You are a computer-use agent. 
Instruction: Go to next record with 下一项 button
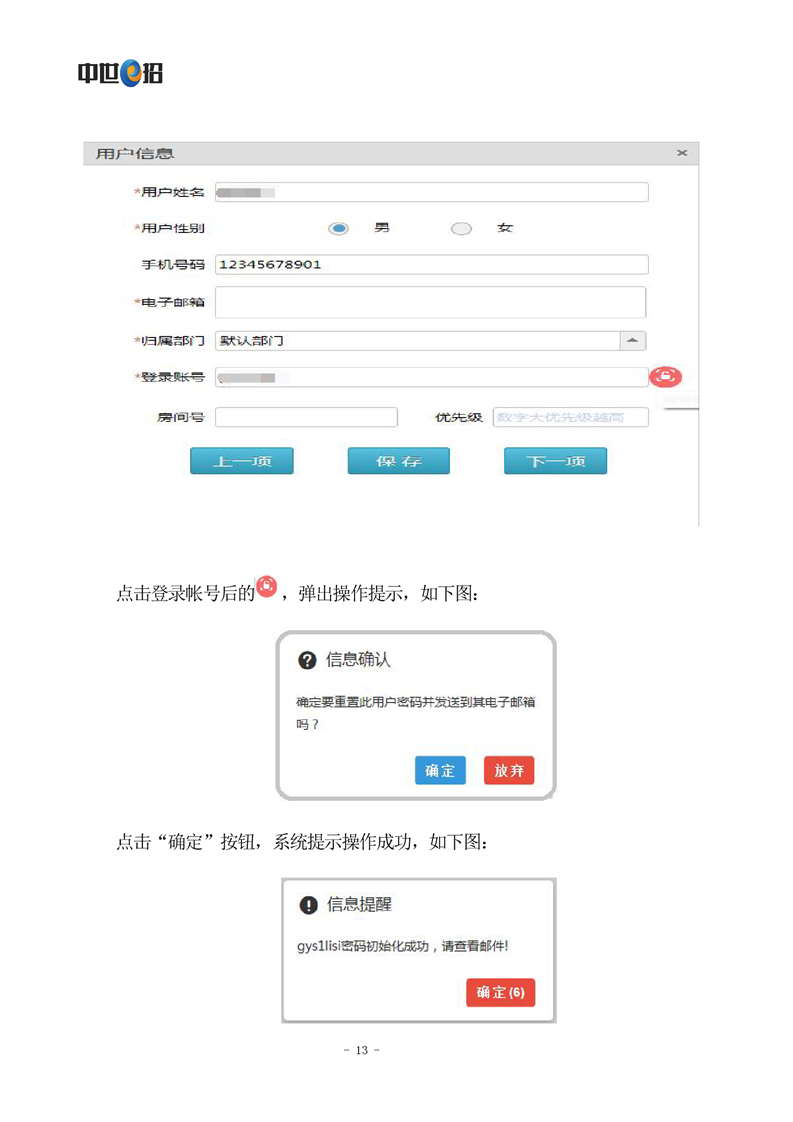pos(555,461)
